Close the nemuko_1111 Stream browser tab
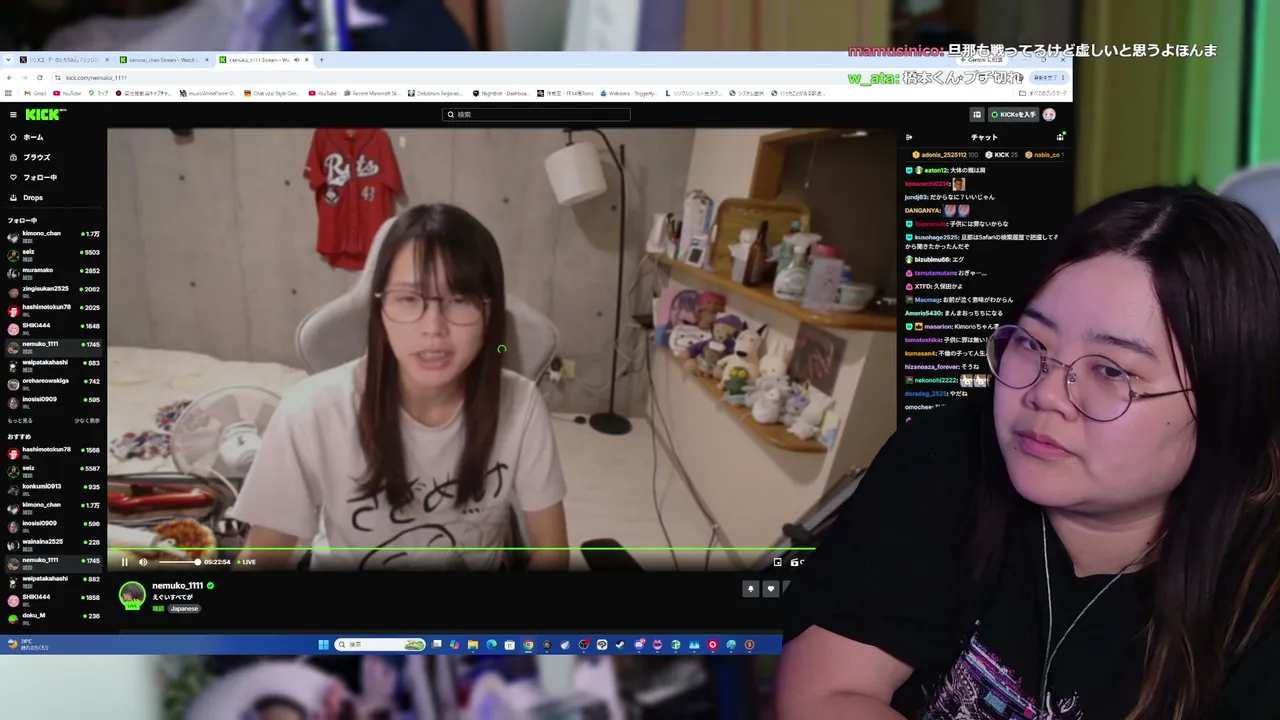1280x720 pixels. click(x=307, y=60)
